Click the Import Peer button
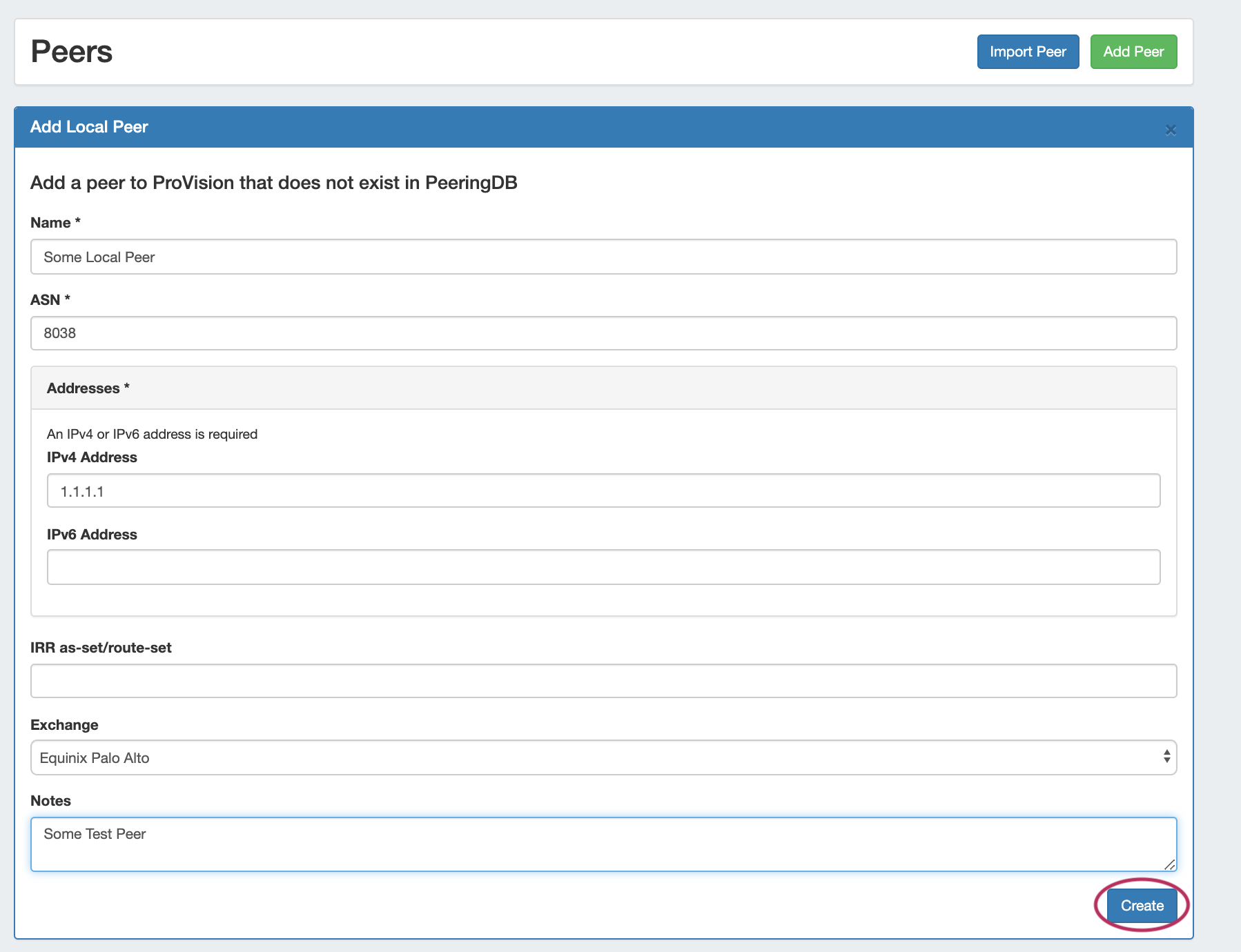This screenshot has height=952, width=1241. (x=1027, y=52)
